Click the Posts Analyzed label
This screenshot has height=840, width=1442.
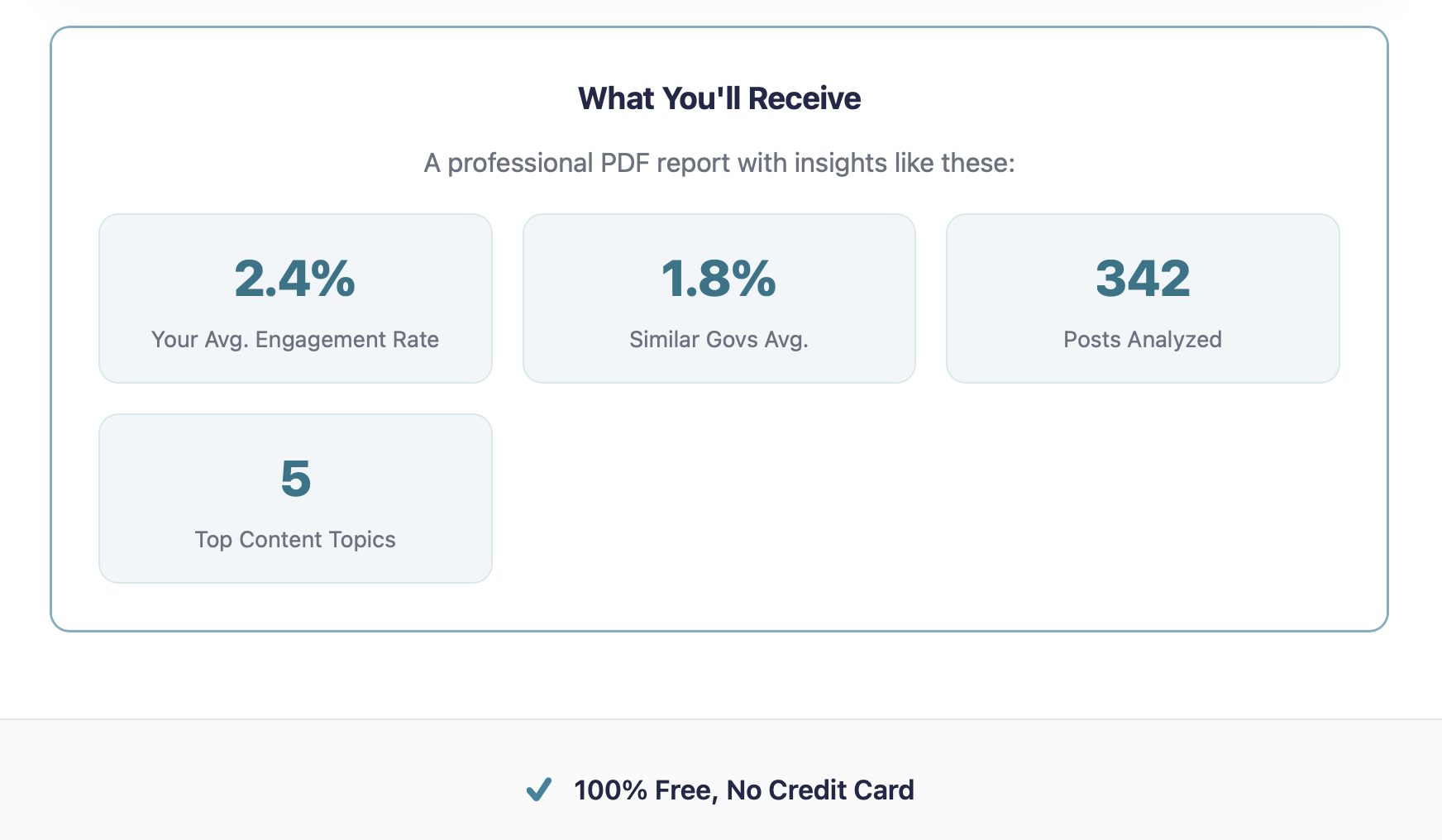point(1143,339)
